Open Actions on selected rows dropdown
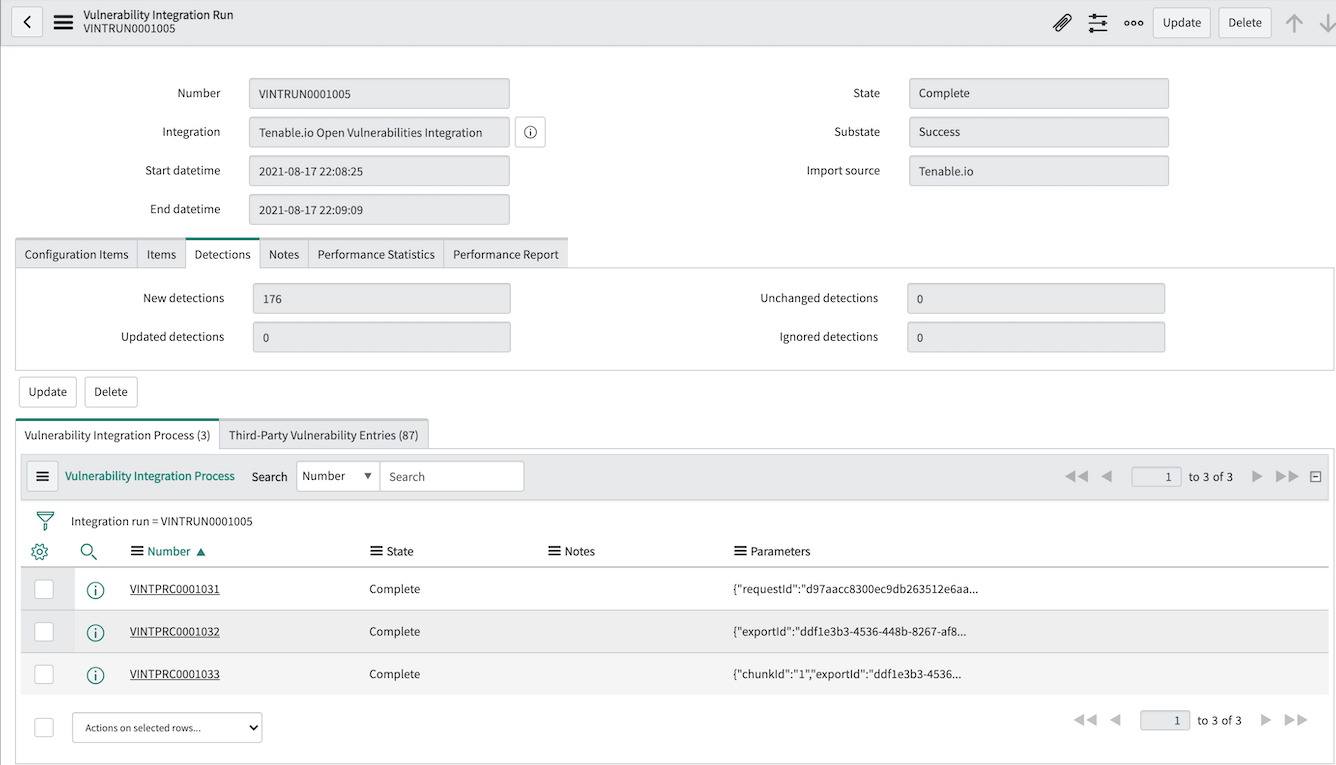This screenshot has width=1336, height=765. pos(167,728)
